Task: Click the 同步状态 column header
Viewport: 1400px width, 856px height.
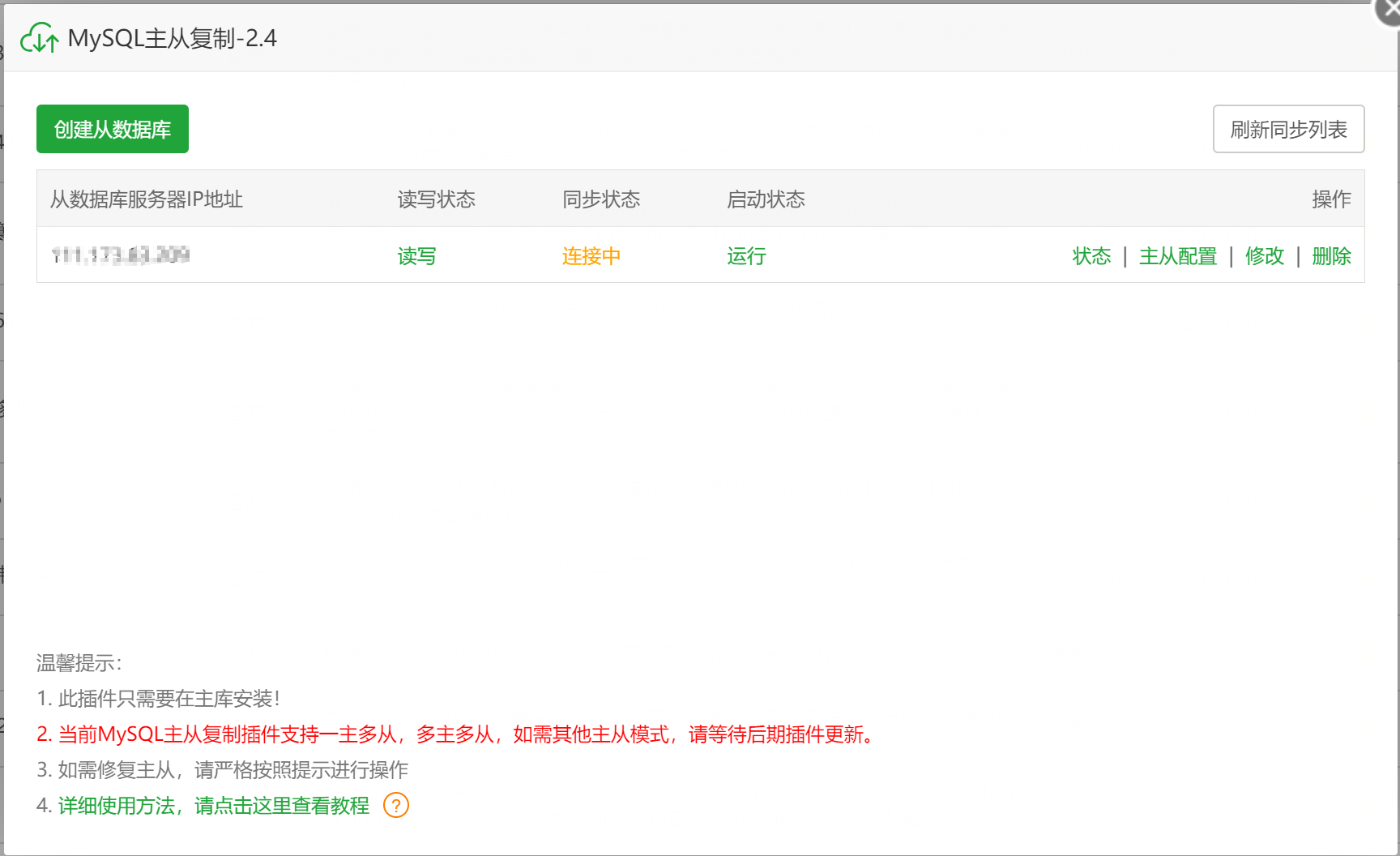Action: pyautogui.click(x=601, y=199)
